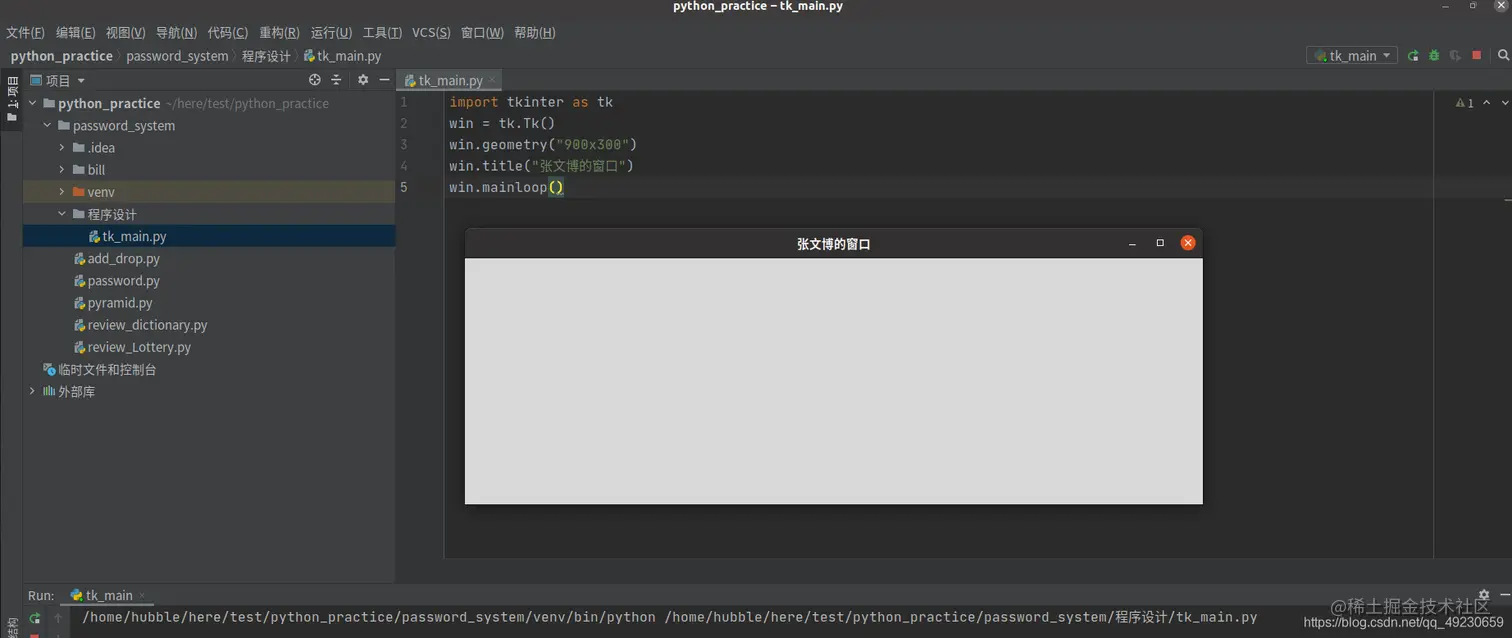Screen dimensions: 1512x638
Task: Open the VCS(S) menu
Action: click(431, 33)
